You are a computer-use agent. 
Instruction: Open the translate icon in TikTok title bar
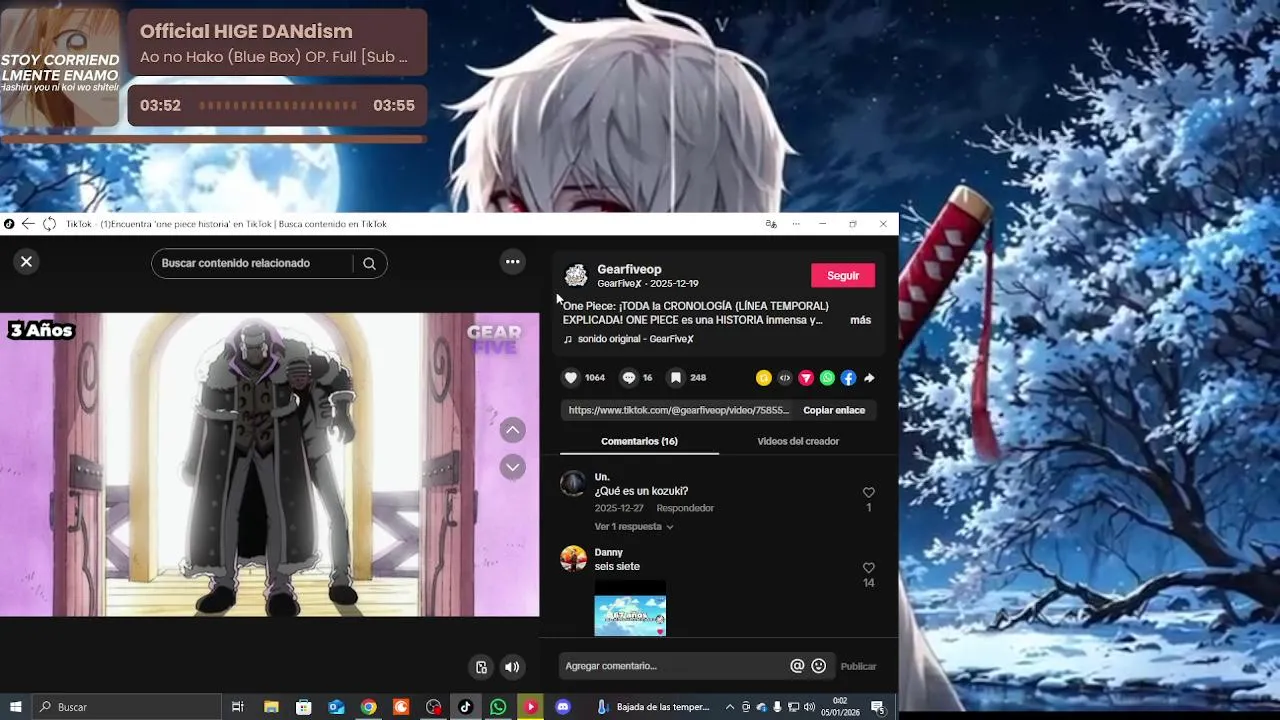click(x=771, y=224)
